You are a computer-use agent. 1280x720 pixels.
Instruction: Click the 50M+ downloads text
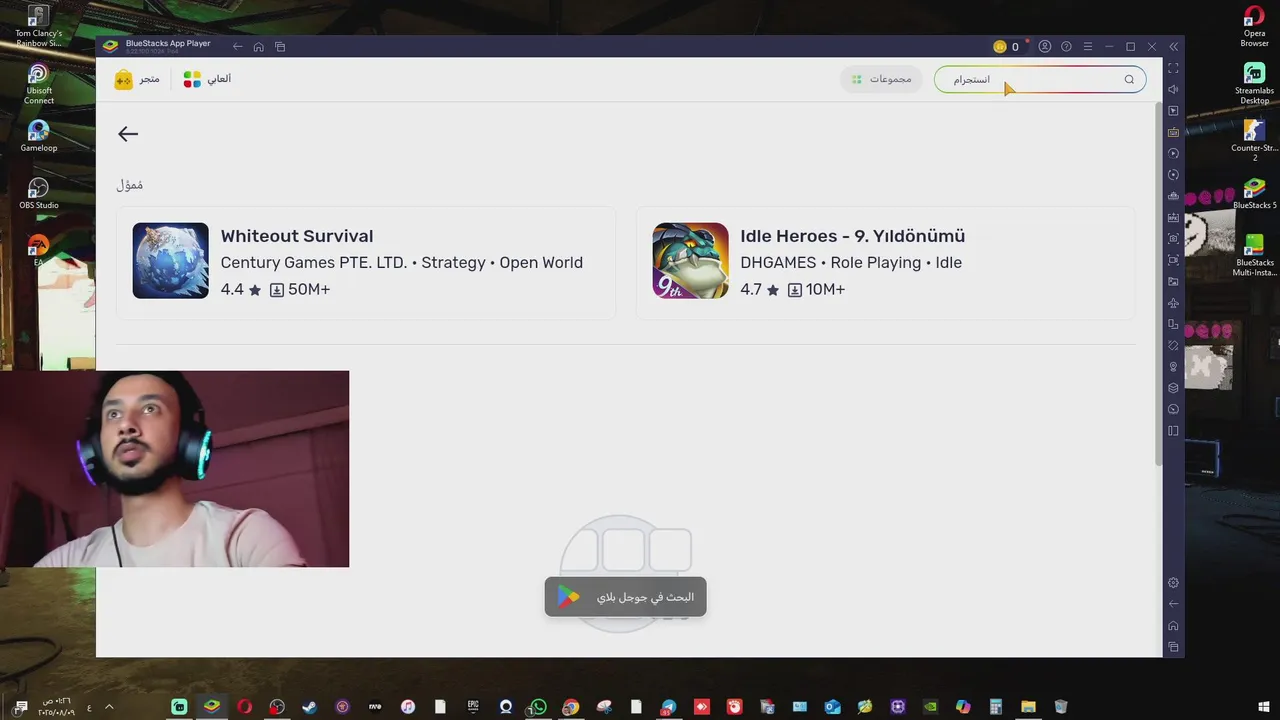click(309, 290)
